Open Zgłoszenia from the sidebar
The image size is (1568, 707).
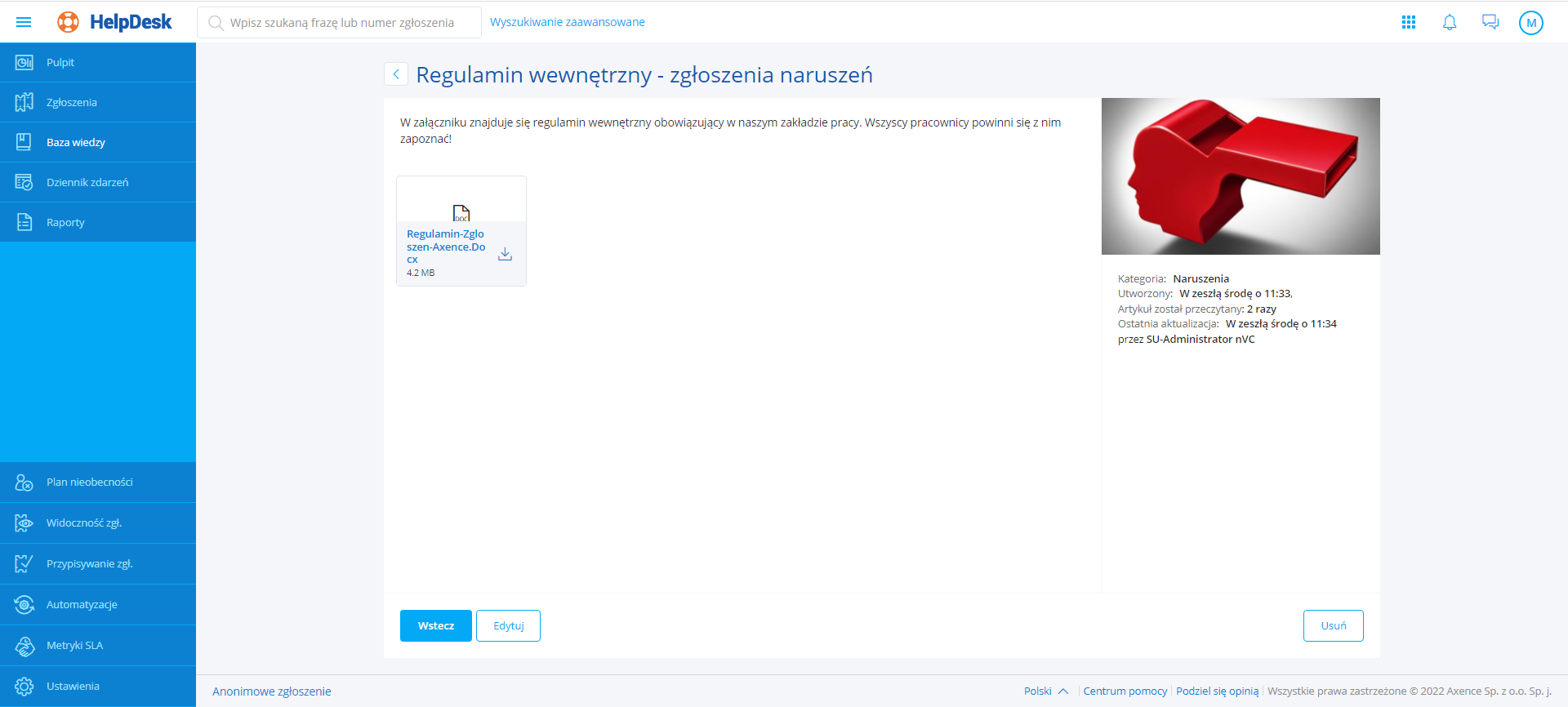pos(72,102)
